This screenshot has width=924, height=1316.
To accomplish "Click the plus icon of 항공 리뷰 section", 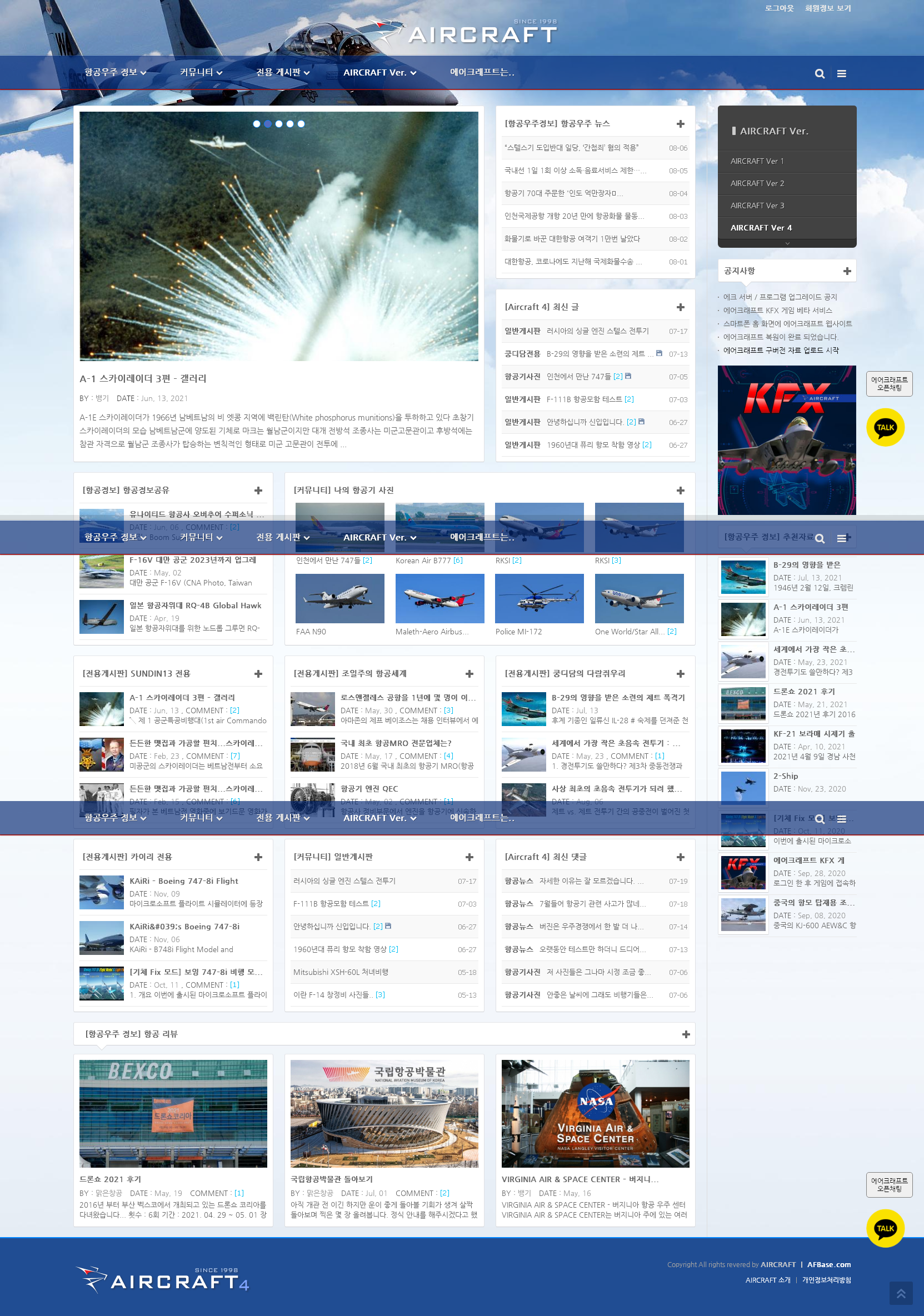I will click(x=686, y=1034).
